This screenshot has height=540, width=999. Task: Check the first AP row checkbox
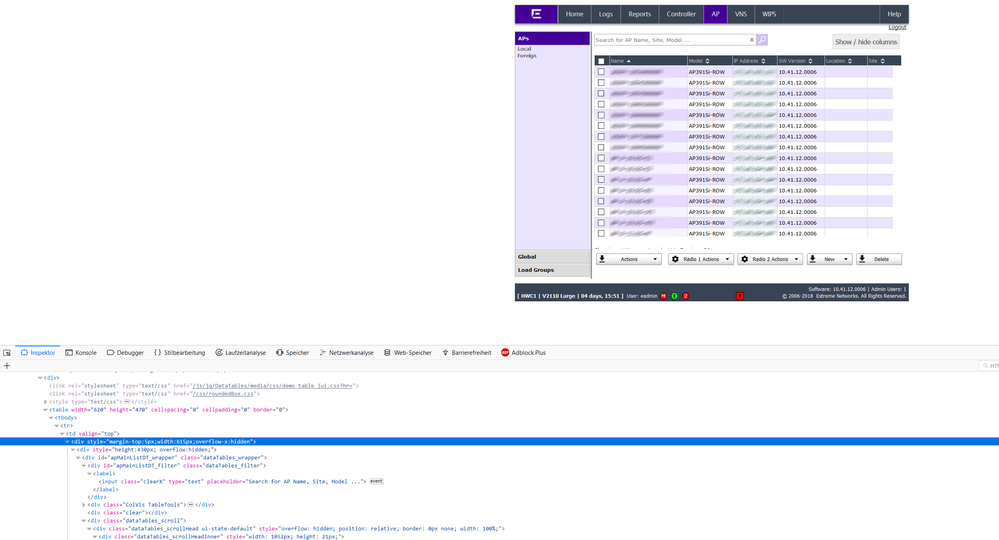tap(601, 72)
